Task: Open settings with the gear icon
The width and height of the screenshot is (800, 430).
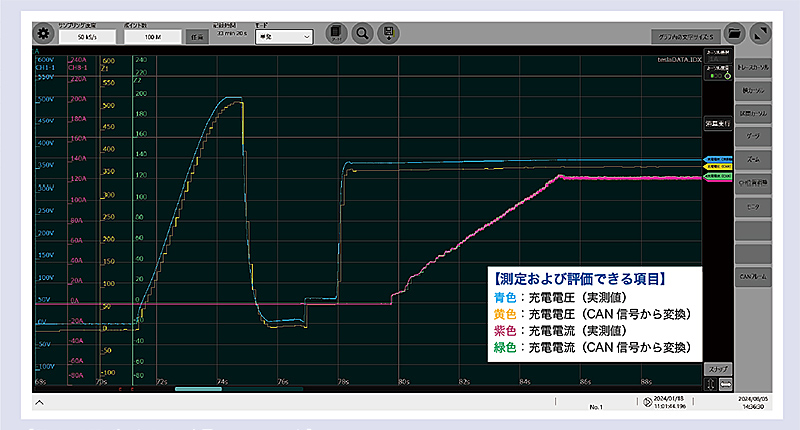Action: pyautogui.click(x=43, y=34)
